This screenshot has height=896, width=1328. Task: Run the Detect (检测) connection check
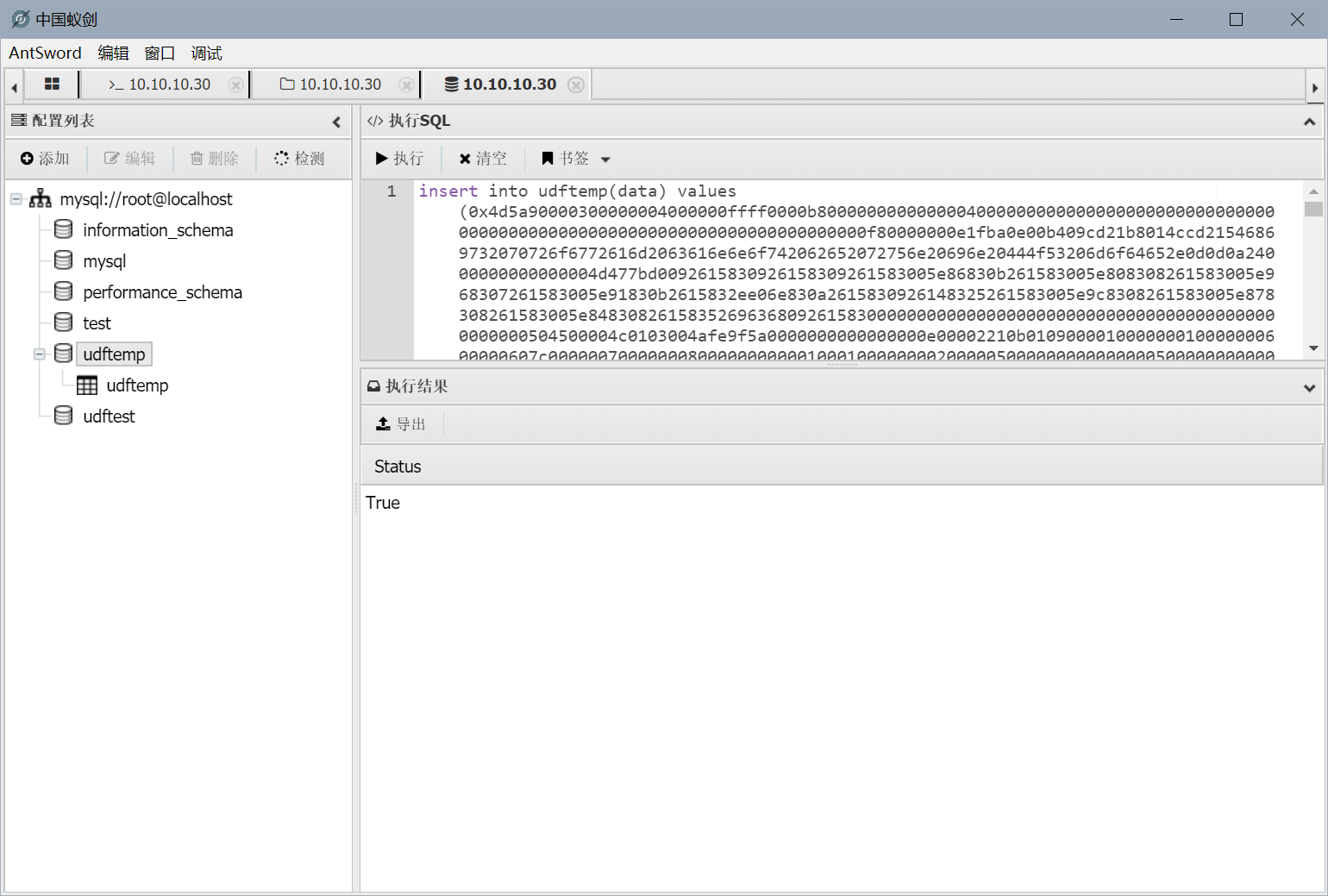tap(299, 159)
